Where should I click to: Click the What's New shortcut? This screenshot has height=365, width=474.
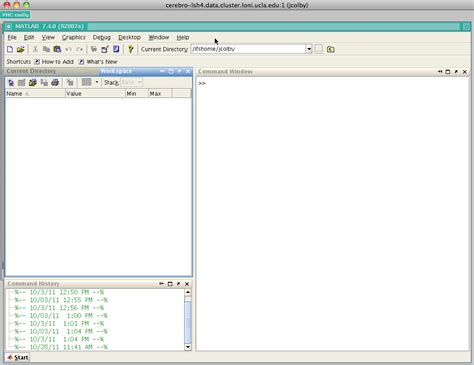pos(98,62)
